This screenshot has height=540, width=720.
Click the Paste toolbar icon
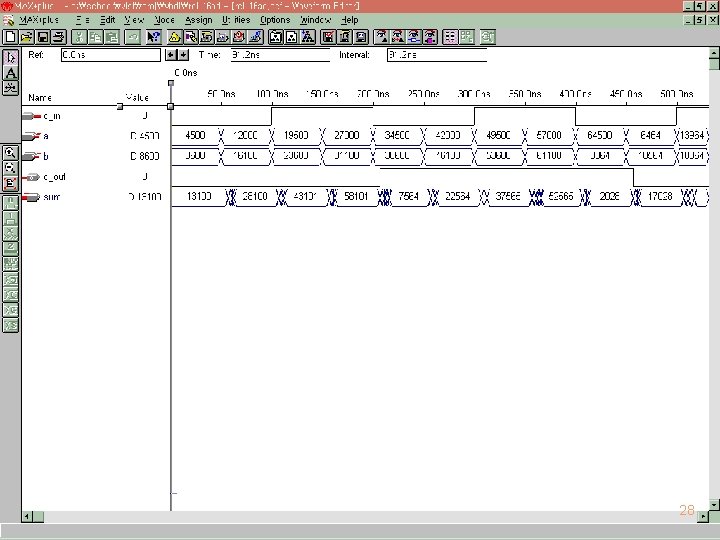(x=112, y=37)
